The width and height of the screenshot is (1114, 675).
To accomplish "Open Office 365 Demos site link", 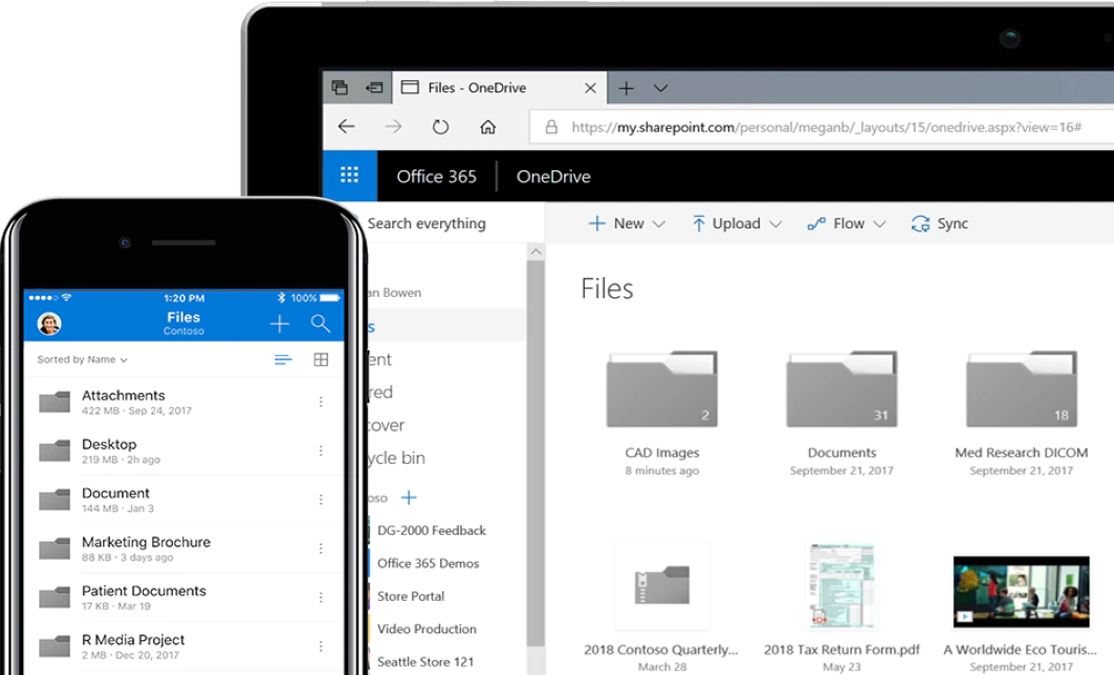I will coord(428,563).
